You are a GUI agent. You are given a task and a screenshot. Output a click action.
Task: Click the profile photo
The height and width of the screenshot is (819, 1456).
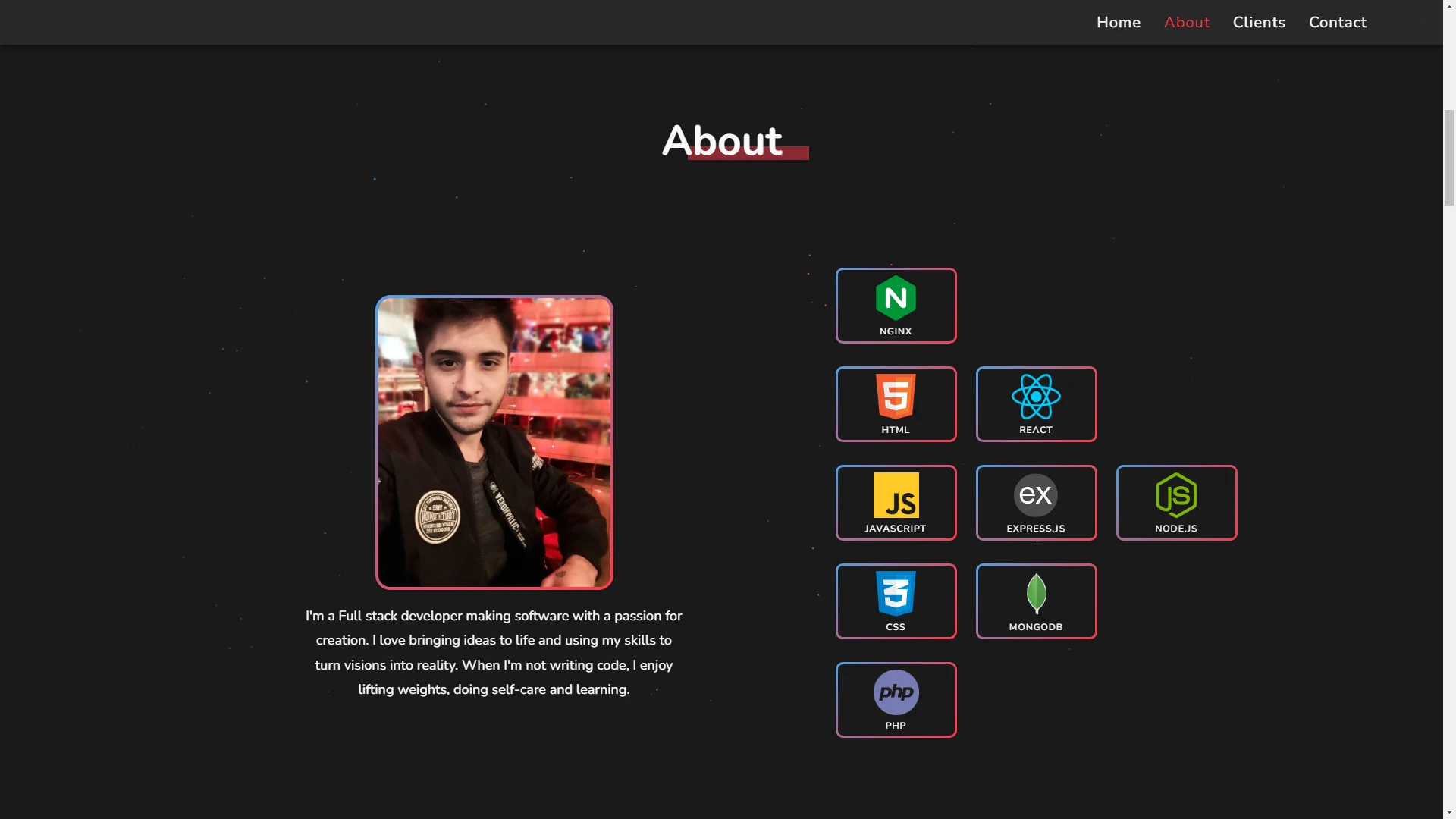[x=494, y=442]
